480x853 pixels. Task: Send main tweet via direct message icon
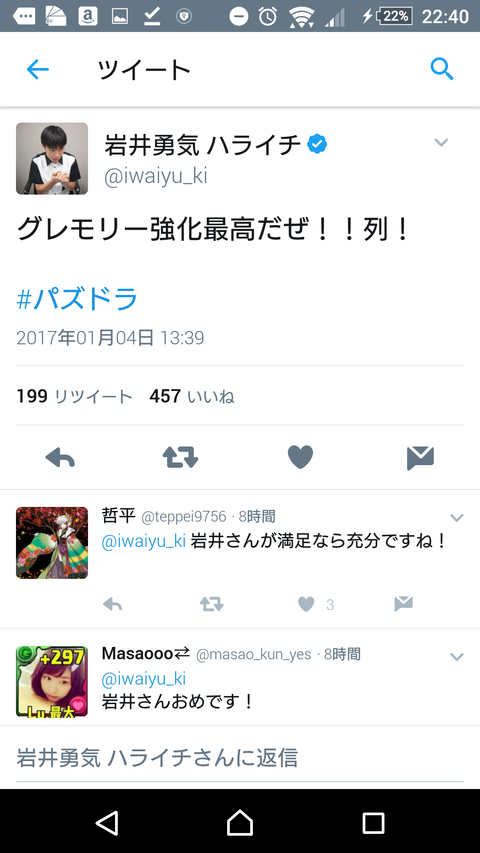click(420, 458)
